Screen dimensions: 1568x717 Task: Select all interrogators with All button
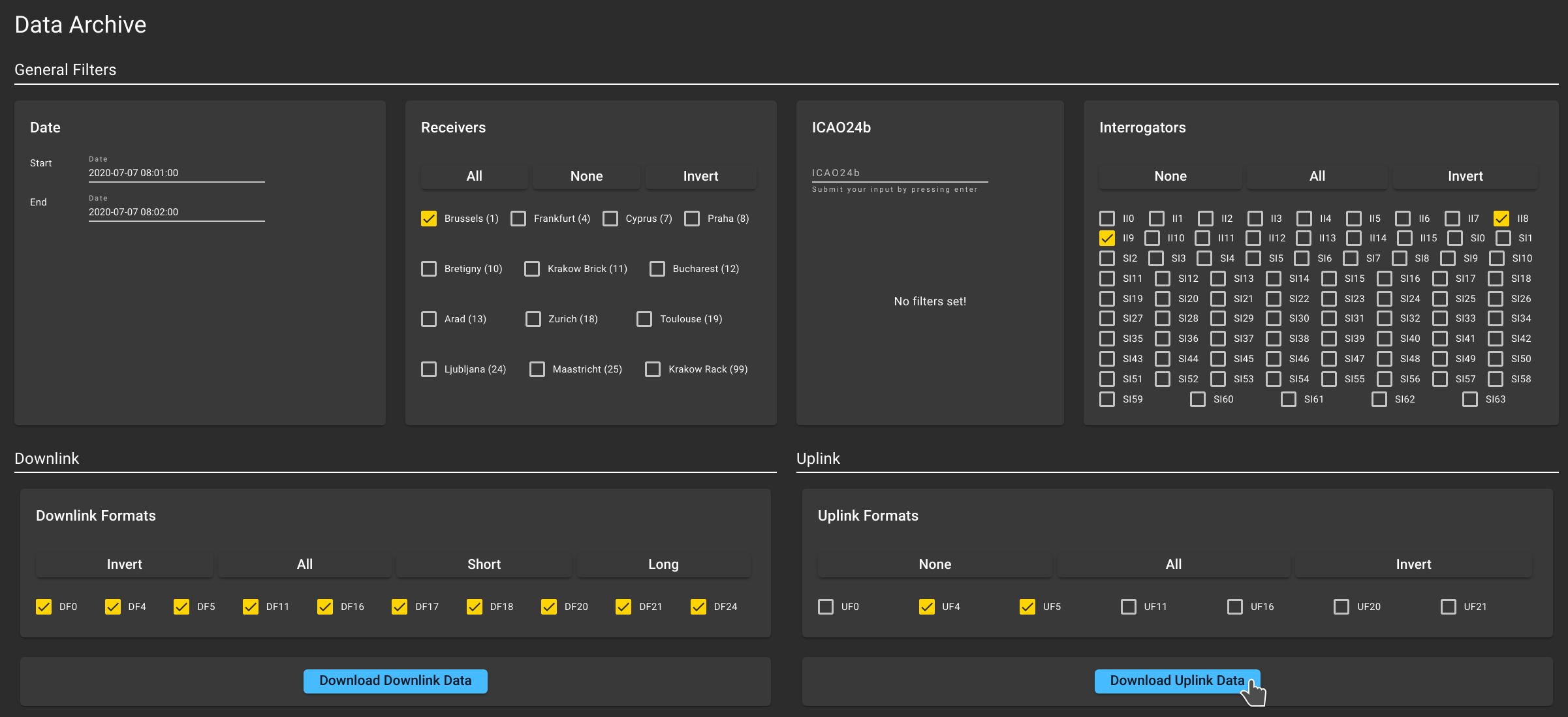point(1317,176)
